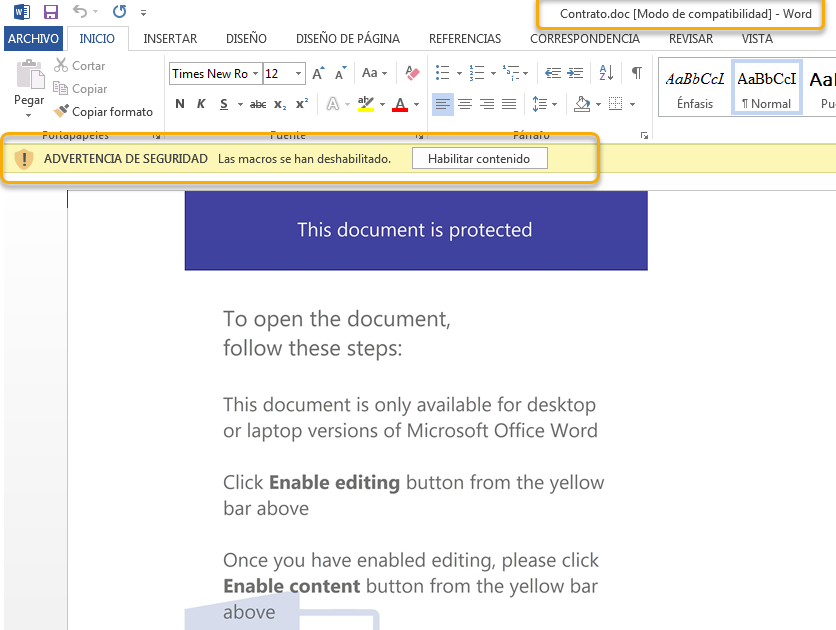
Task: Click the text effects outlined A icon
Action: 333,104
